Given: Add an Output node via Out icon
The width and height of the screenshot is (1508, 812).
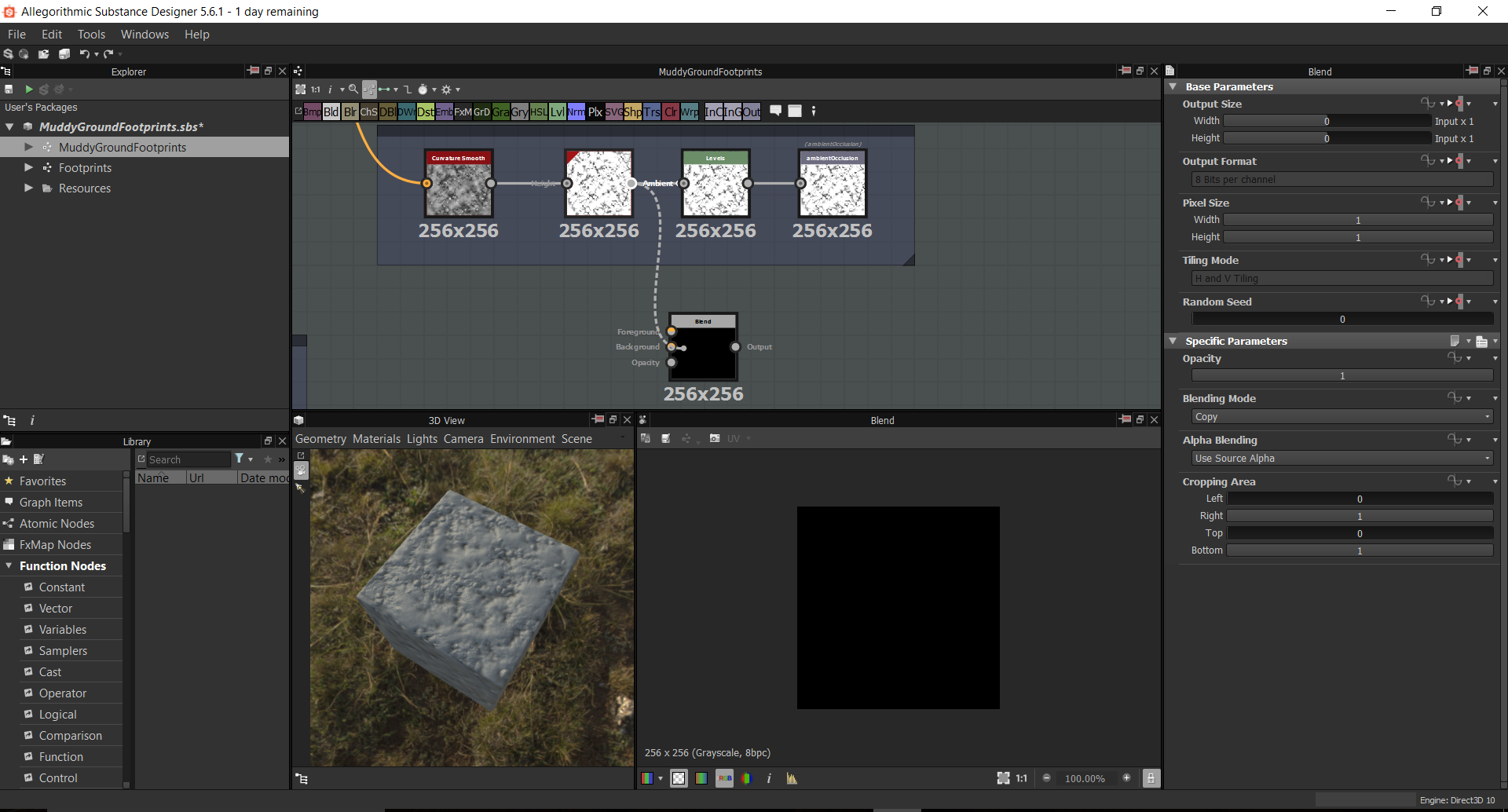Looking at the screenshot, I should tap(752, 112).
